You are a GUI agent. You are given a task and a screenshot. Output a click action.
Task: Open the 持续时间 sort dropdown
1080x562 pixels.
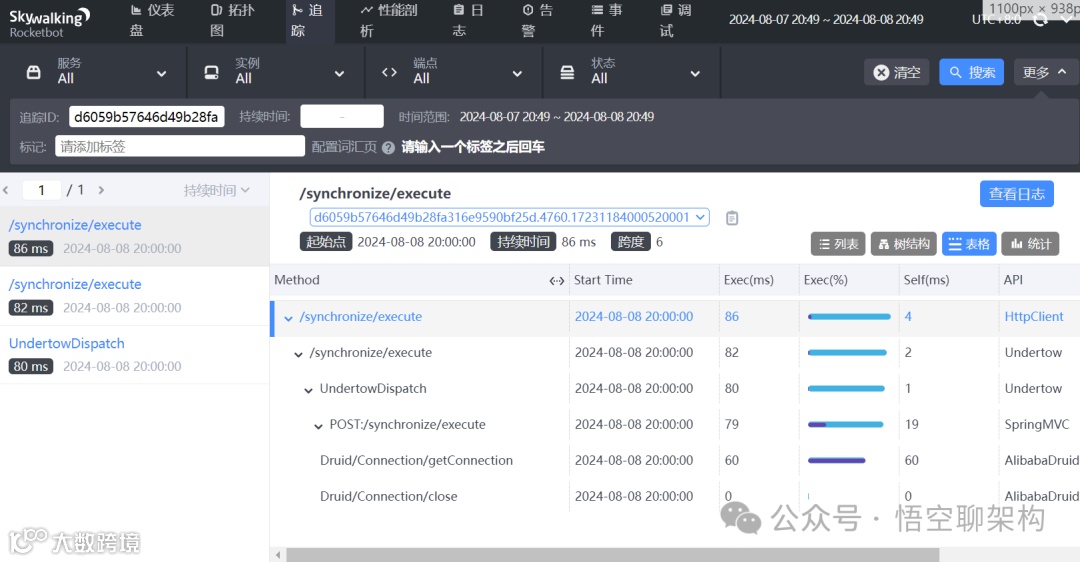(216, 190)
